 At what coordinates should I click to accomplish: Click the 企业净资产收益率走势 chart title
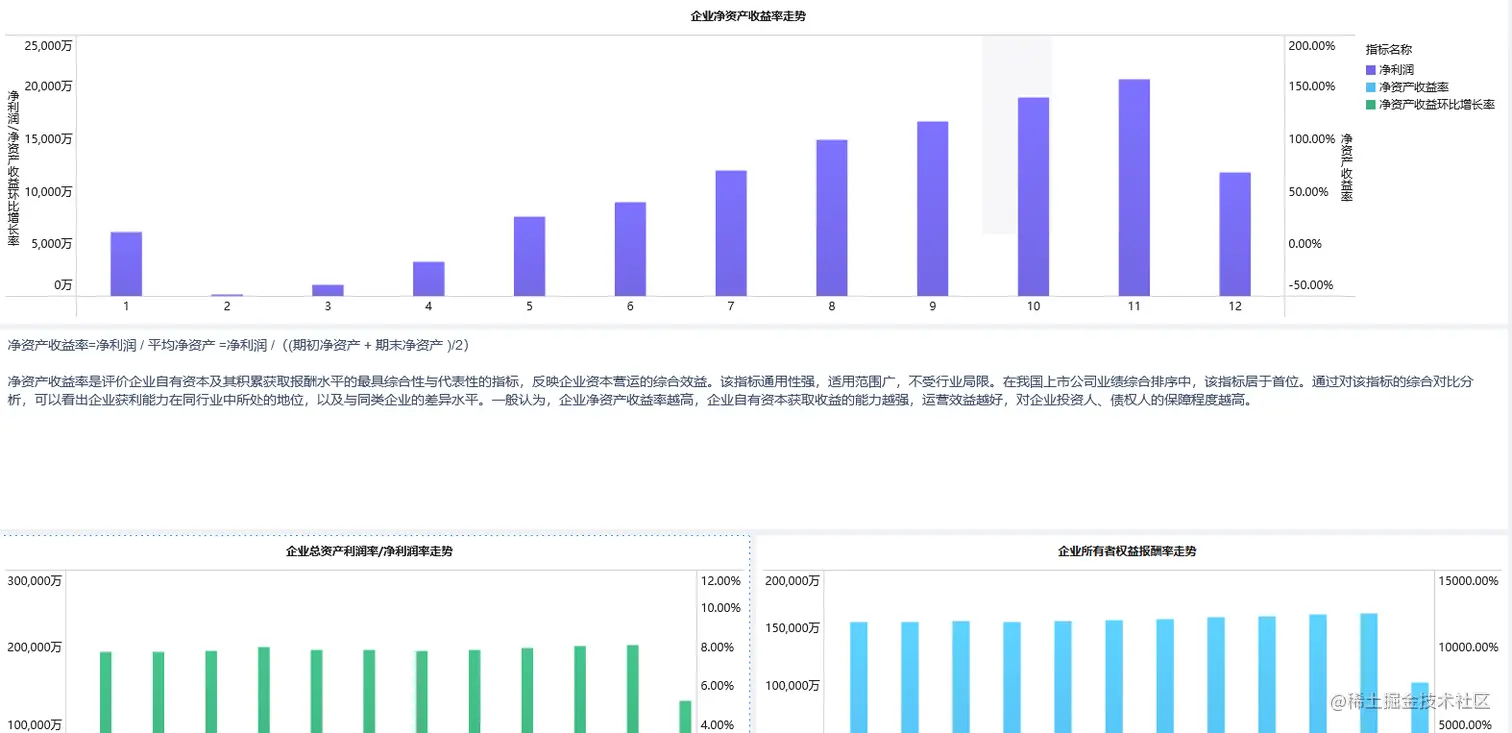[748, 16]
